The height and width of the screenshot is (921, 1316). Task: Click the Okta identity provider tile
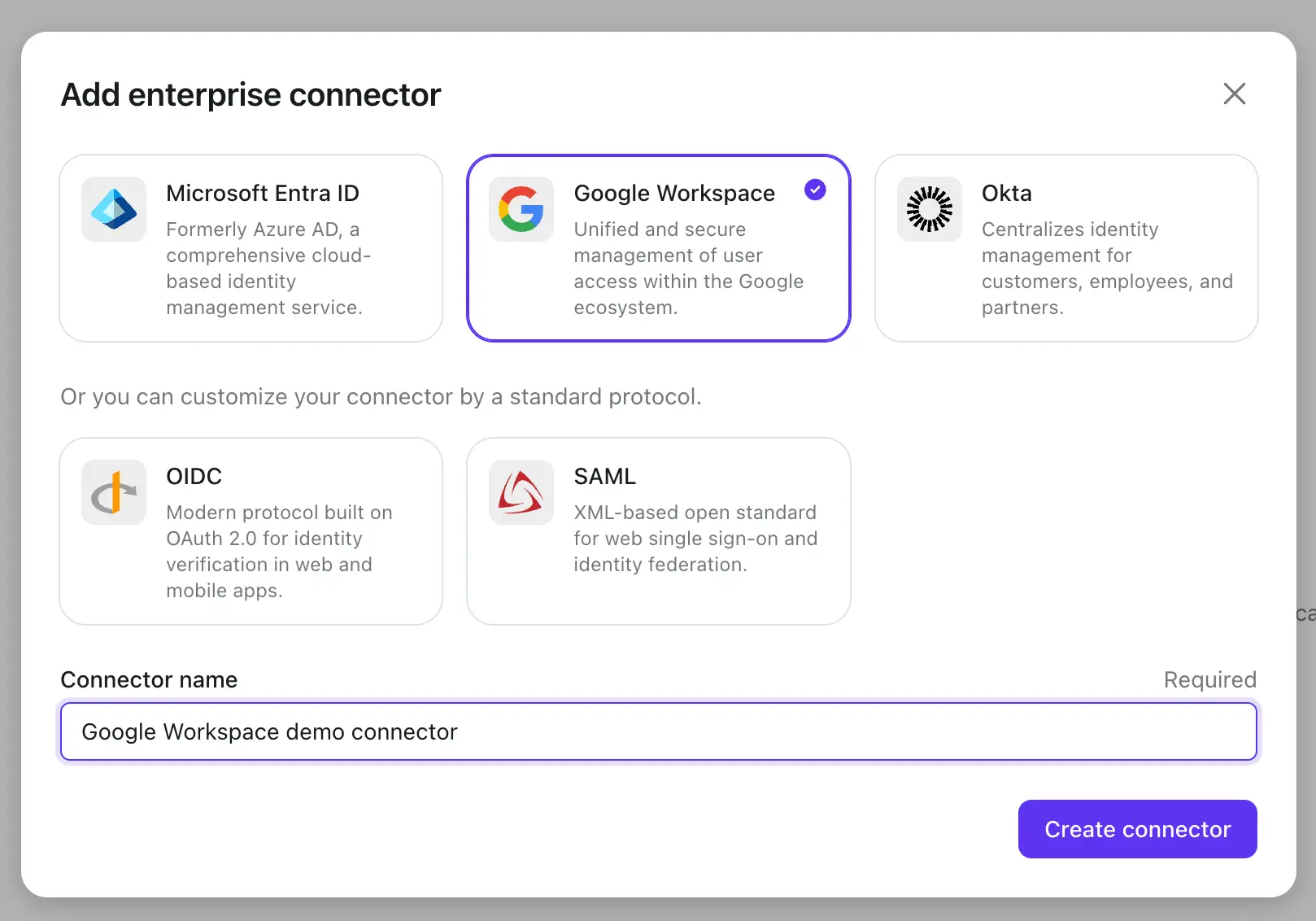(1066, 247)
